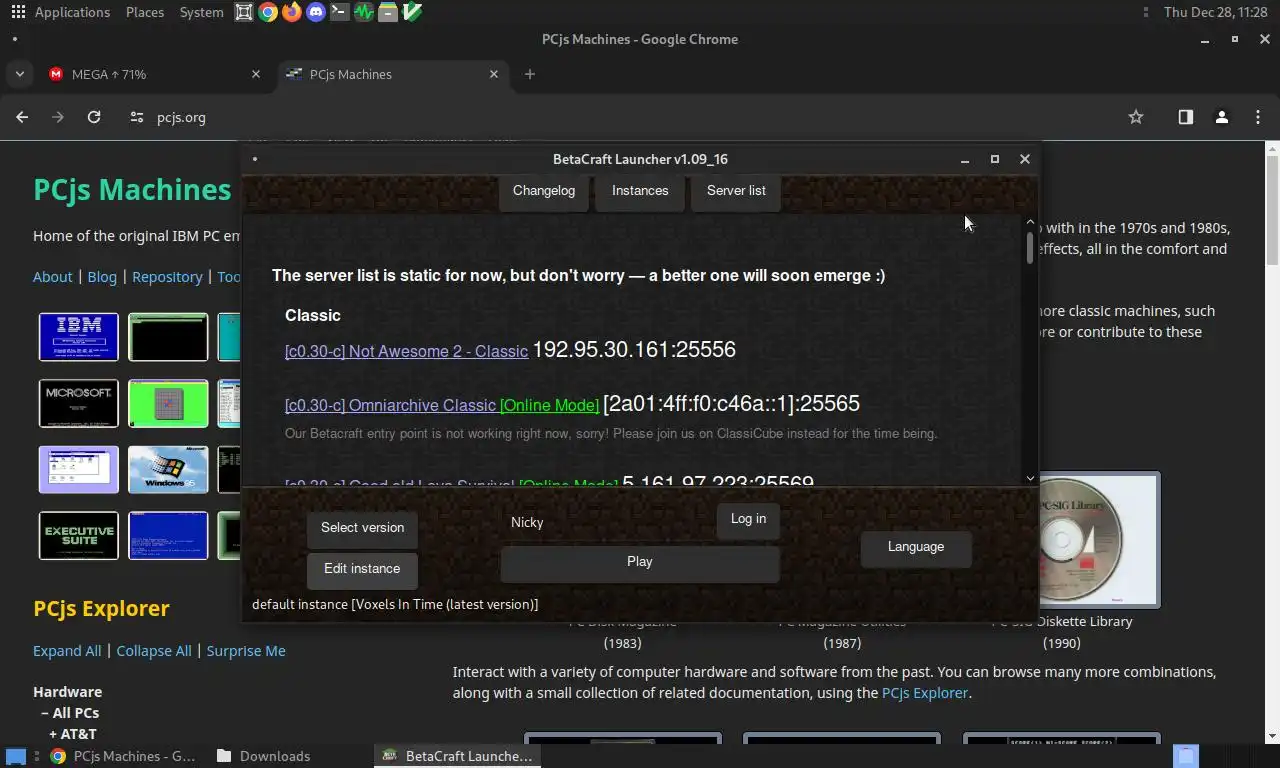The width and height of the screenshot is (1280, 768).
Task: Click the server list scroll down arrow
Action: [x=1030, y=478]
